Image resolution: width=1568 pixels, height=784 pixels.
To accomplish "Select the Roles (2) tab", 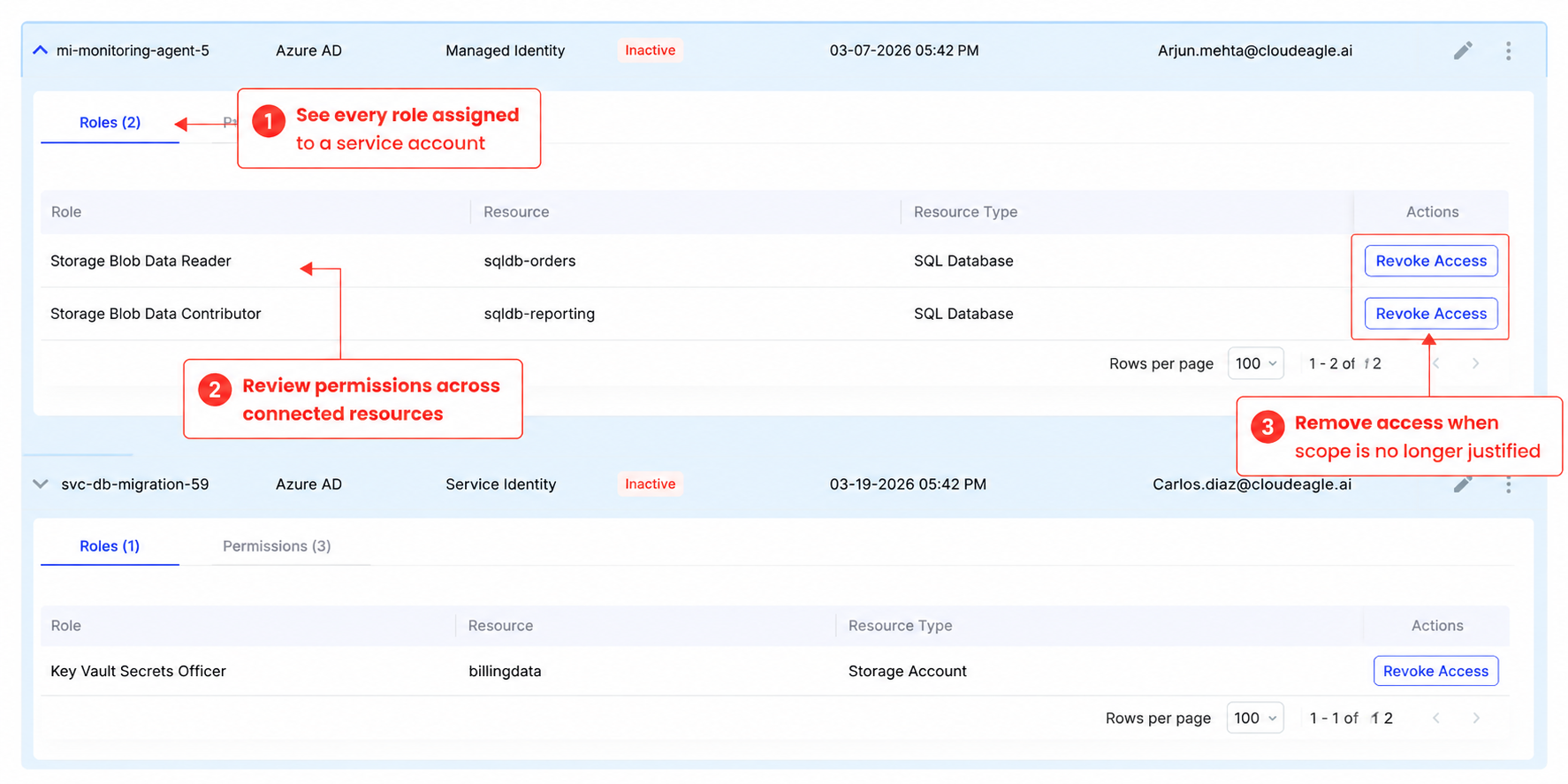I will 110,123.
